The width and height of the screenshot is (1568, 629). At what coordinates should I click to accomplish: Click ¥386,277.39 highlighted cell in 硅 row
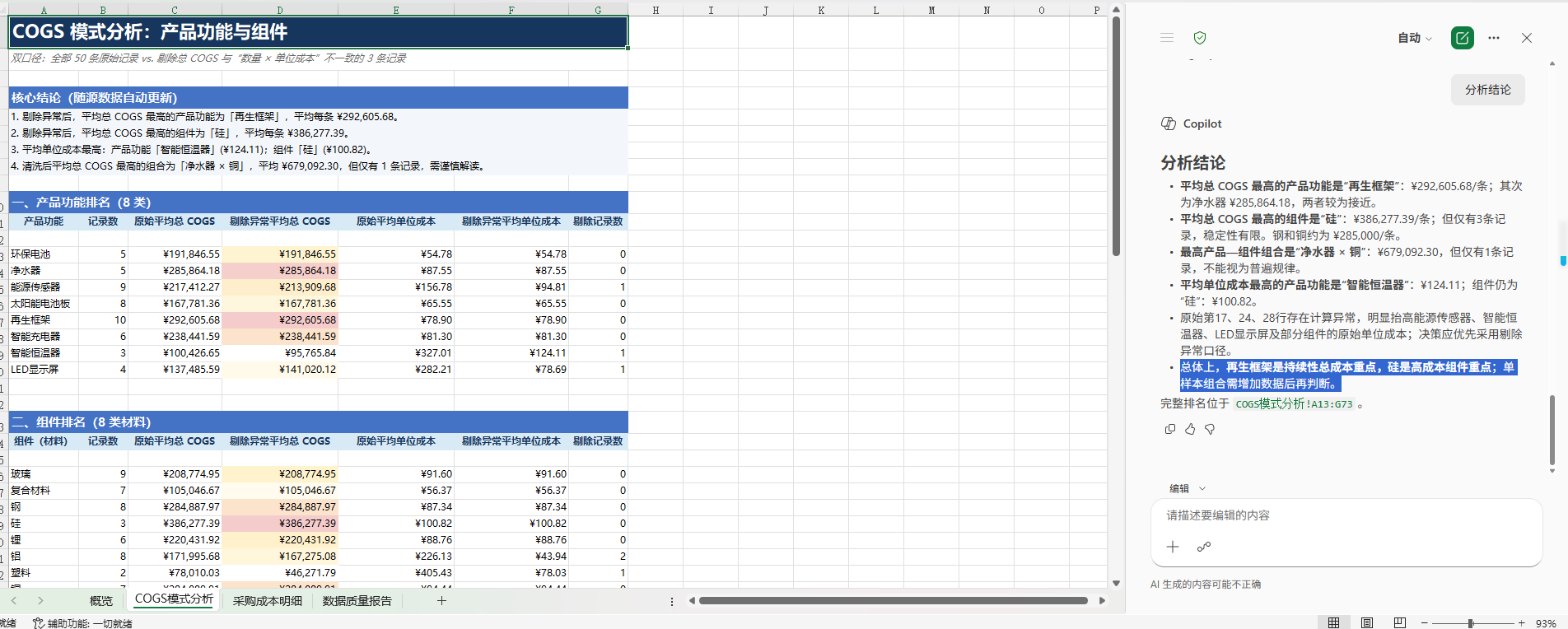click(x=280, y=524)
